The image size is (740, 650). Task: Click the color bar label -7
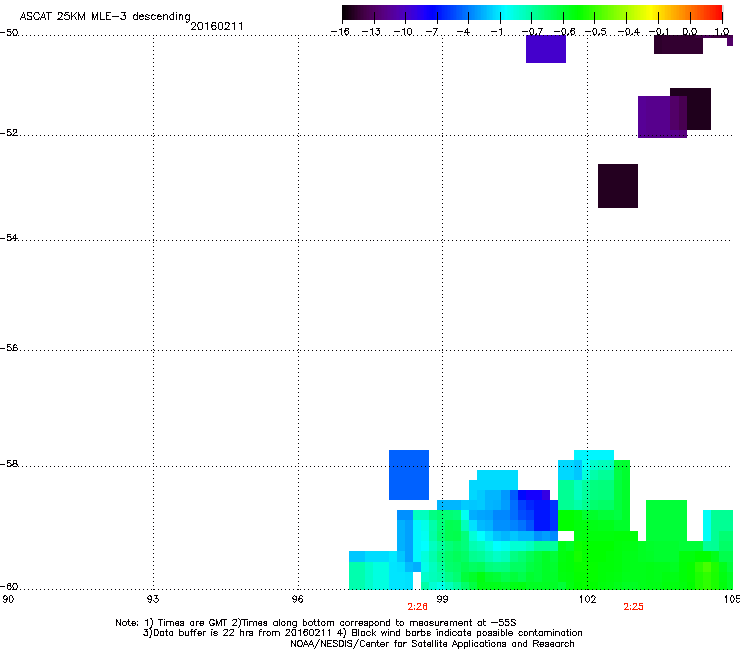point(432,32)
